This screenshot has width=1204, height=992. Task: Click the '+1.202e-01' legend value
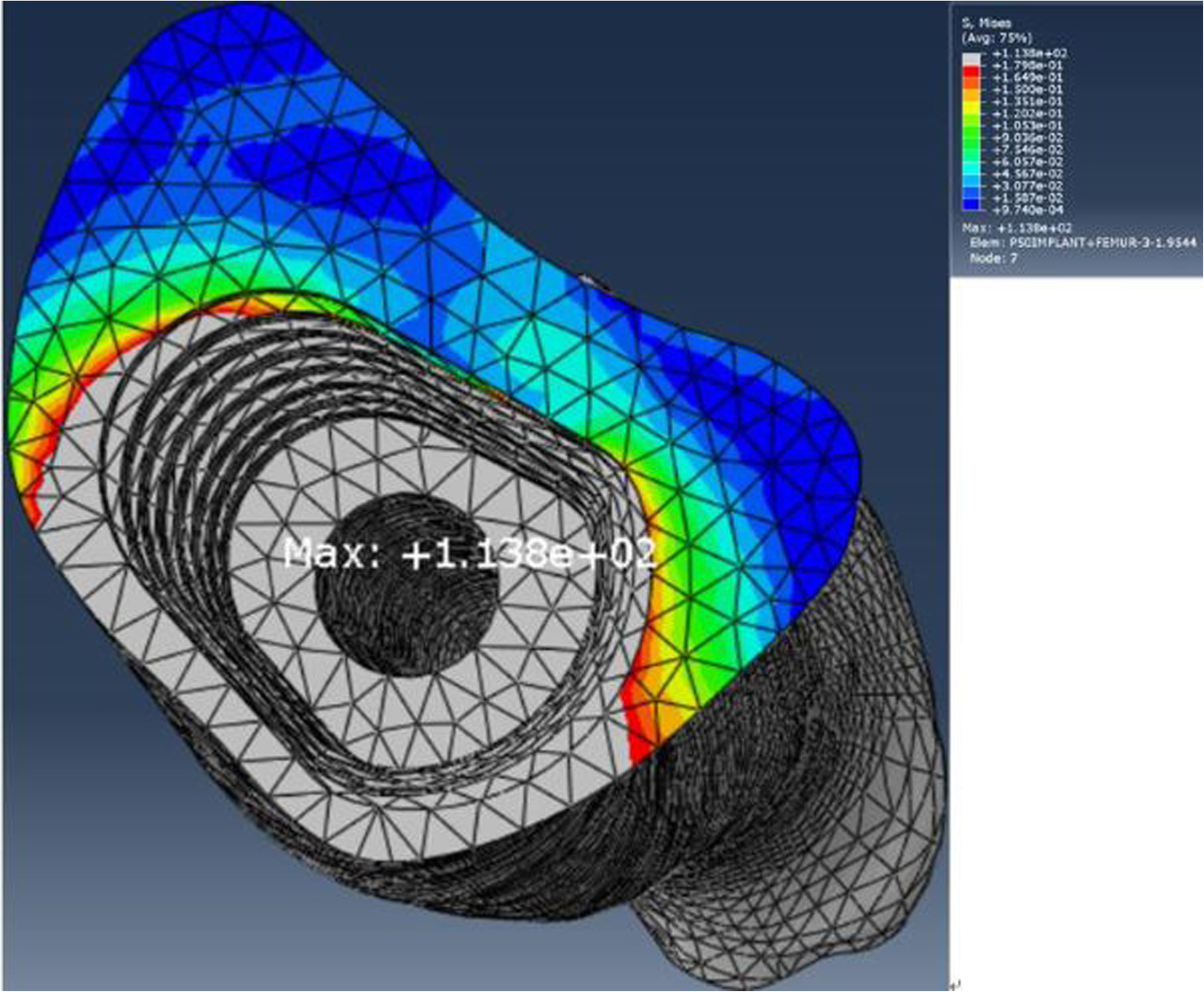(x=1027, y=114)
